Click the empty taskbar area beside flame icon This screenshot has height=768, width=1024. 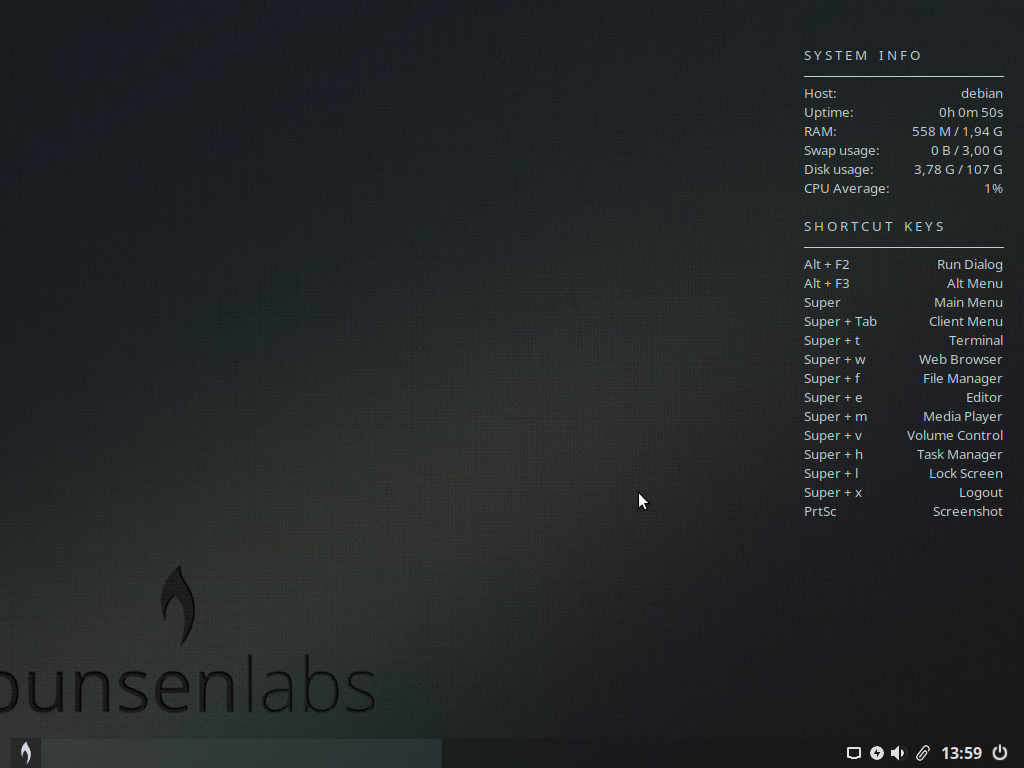click(x=242, y=754)
